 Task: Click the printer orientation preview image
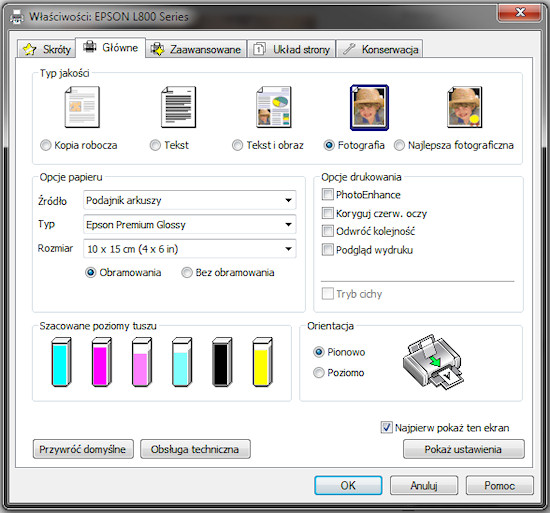(x=433, y=362)
